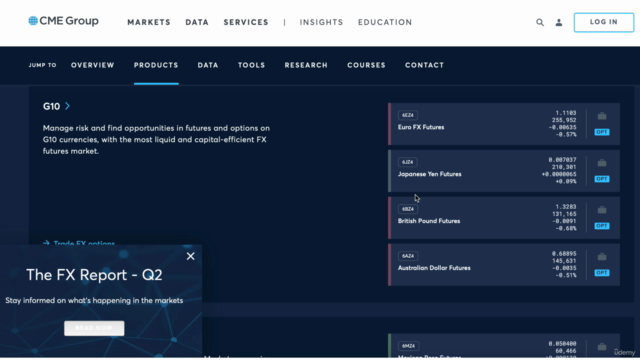Click Australian Dollar change -0.51%
640x360 pixels.
pyautogui.click(x=566, y=276)
